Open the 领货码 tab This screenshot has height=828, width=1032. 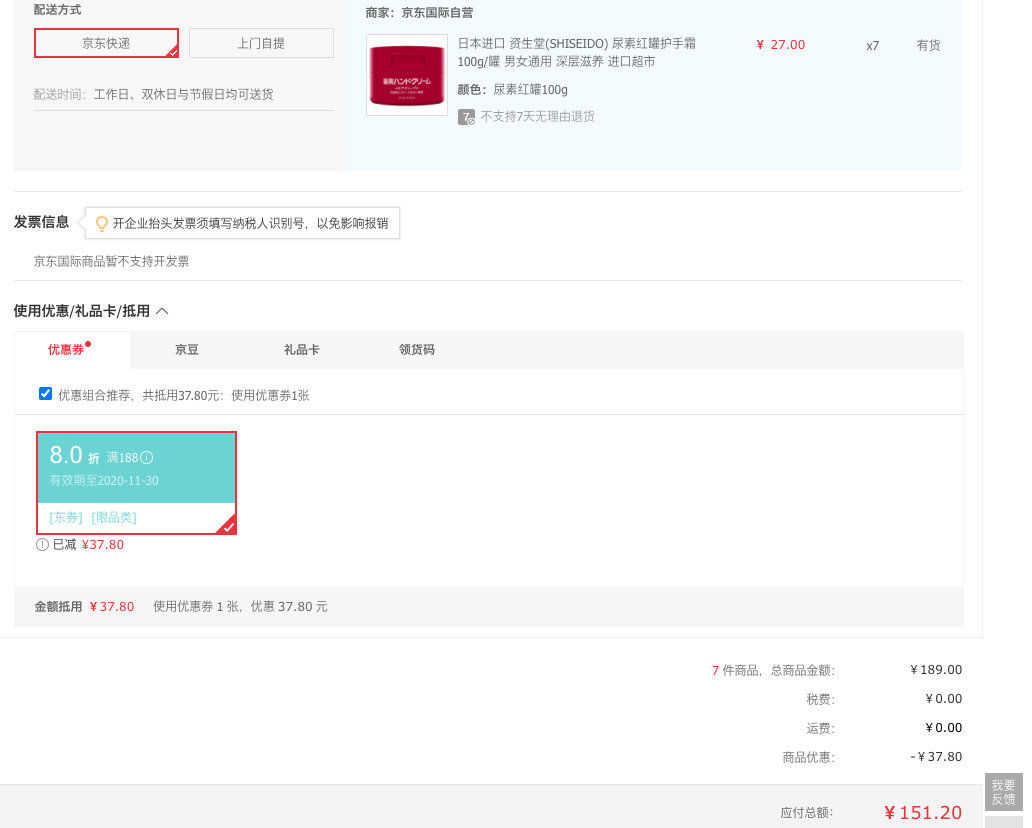pos(417,349)
